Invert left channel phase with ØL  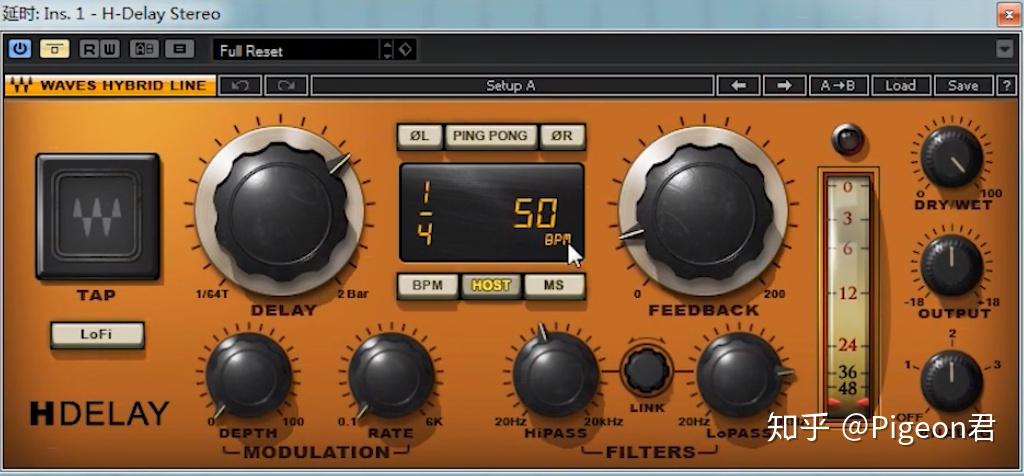tap(419, 136)
